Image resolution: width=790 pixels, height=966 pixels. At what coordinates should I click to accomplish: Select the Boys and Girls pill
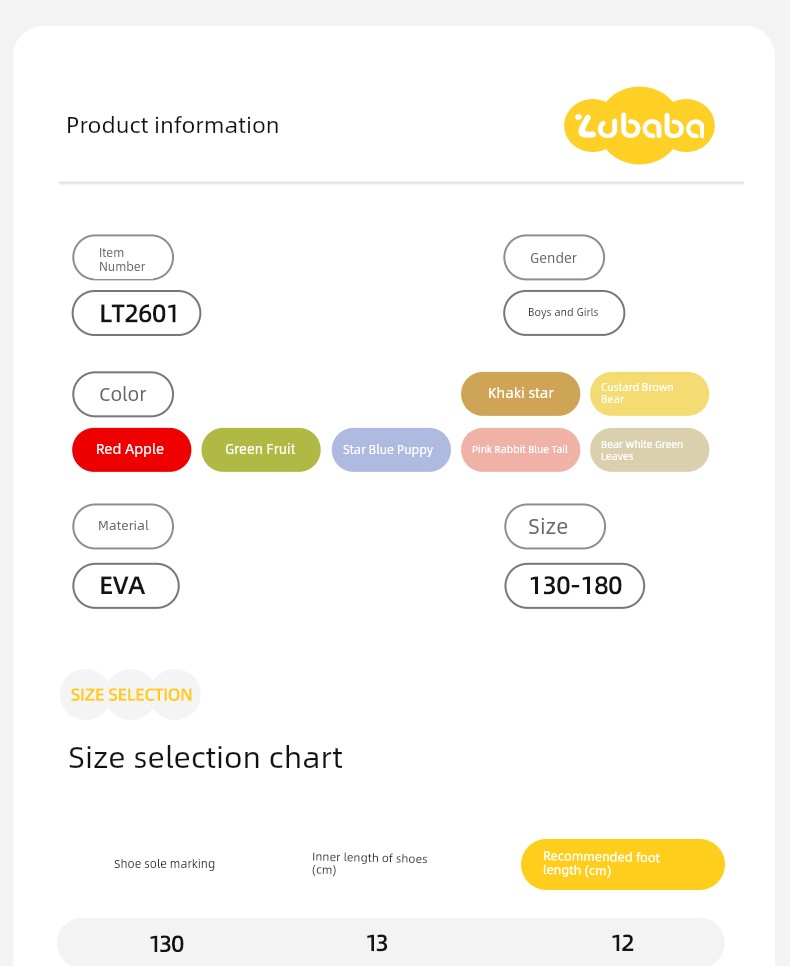point(564,313)
